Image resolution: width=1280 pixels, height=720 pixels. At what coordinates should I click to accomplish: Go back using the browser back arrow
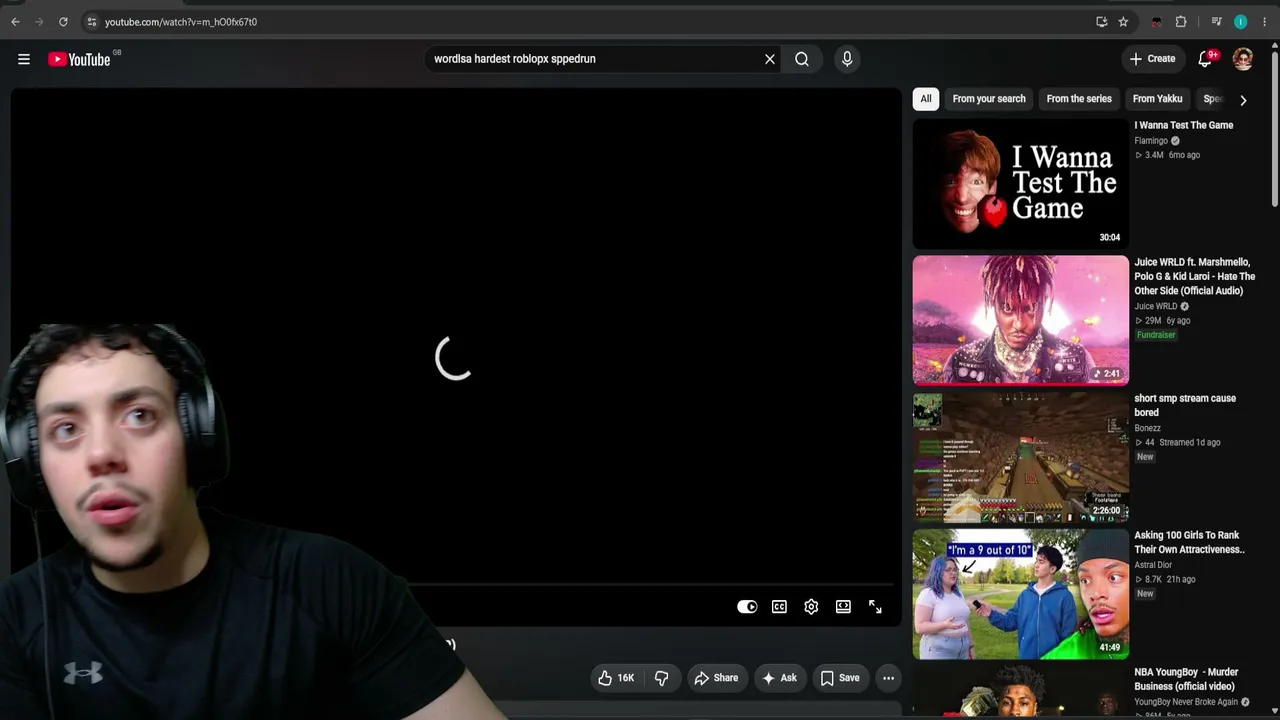click(15, 22)
